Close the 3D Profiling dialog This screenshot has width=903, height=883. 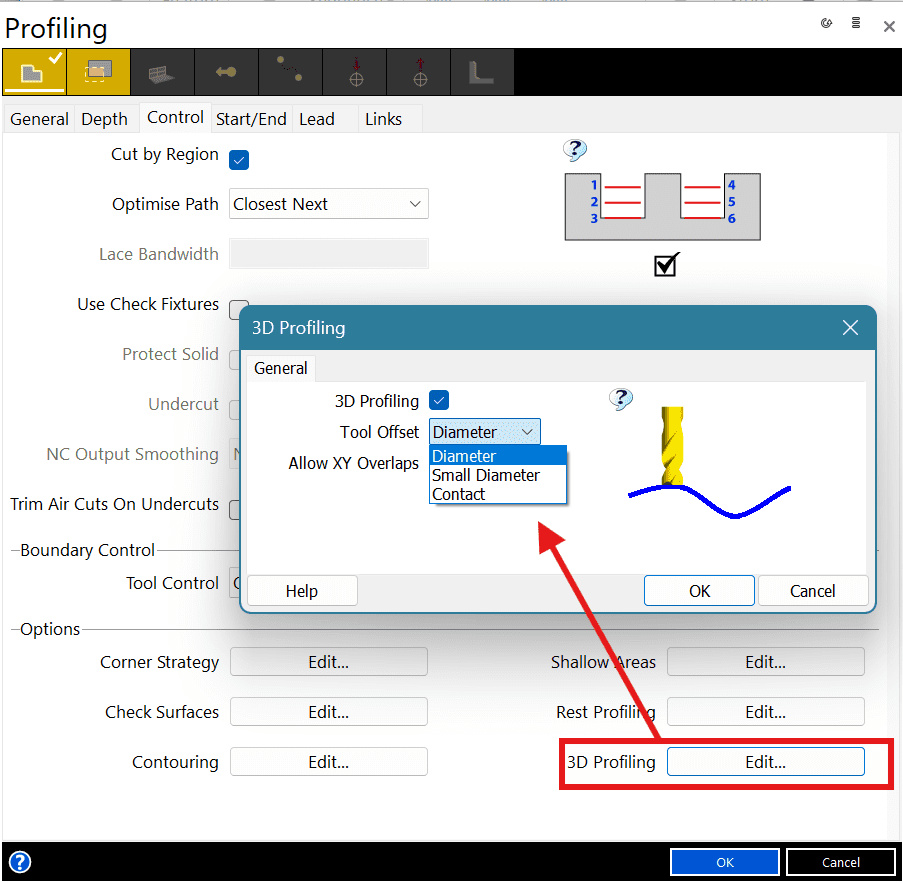850,328
